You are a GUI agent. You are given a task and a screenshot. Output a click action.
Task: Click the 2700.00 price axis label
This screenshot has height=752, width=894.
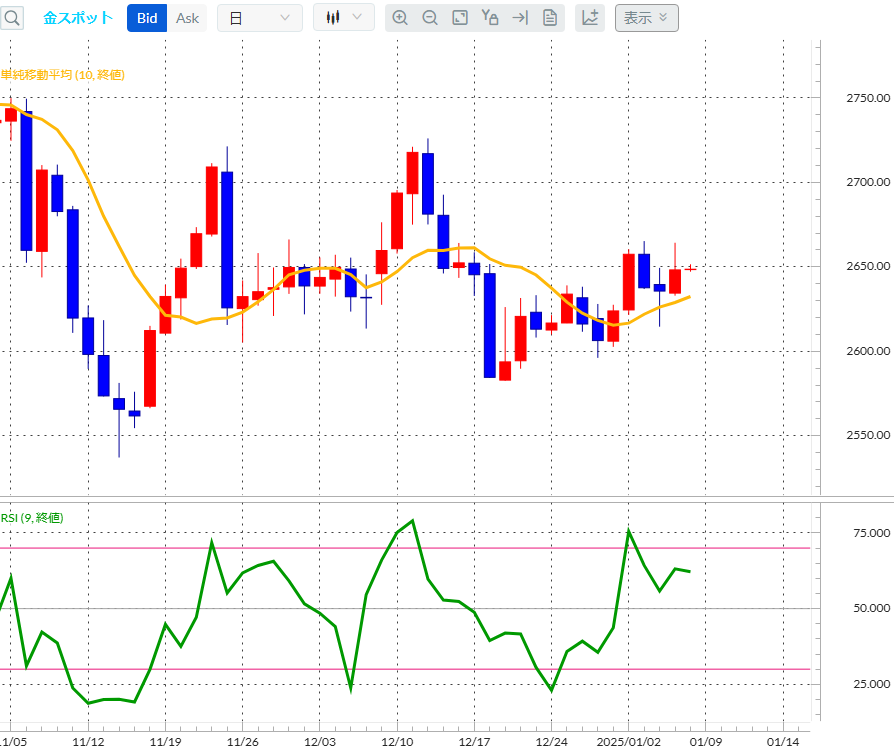tap(868, 182)
